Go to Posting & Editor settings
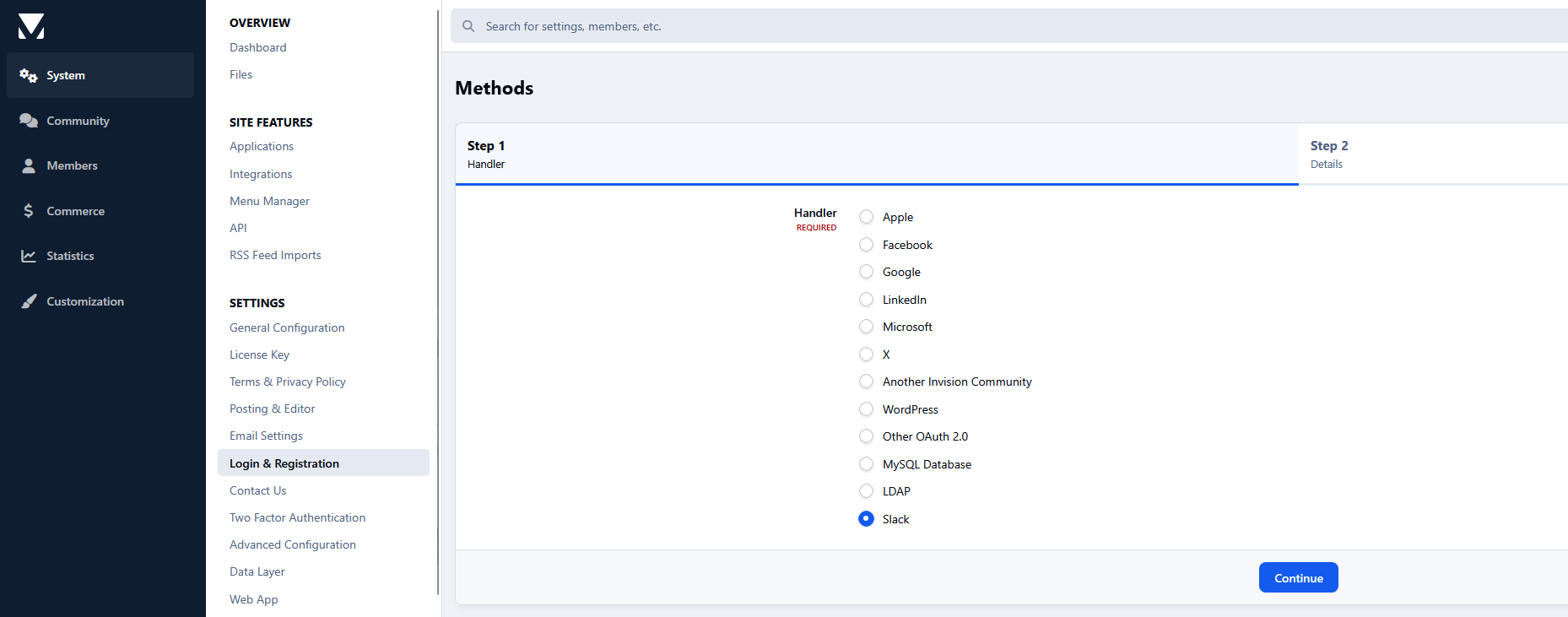1568x617 pixels. 272,409
